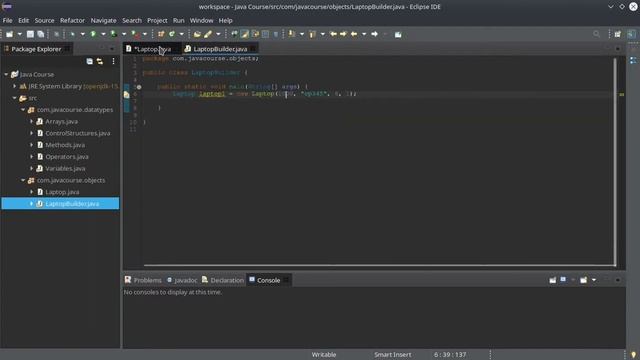Switch to the *Laptop.java editor tab

pyautogui.click(x=152, y=49)
